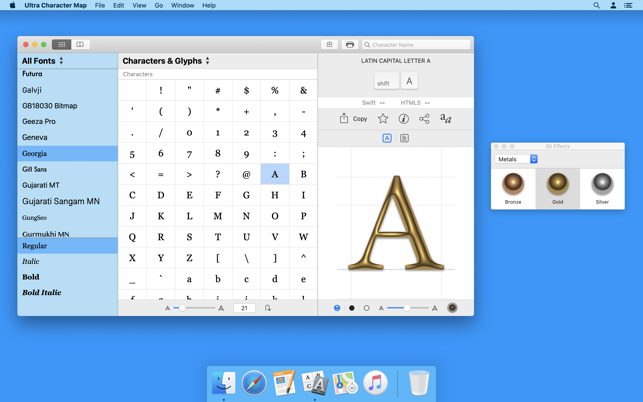Switch to book view icon

[80, 45]
